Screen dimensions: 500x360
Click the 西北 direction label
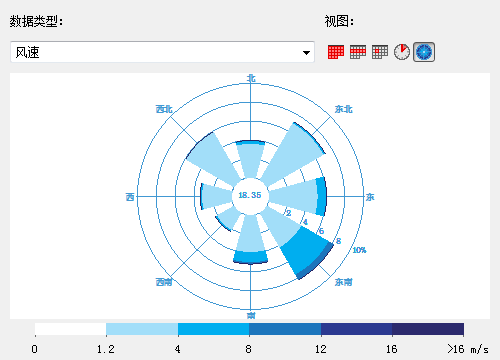164,109
